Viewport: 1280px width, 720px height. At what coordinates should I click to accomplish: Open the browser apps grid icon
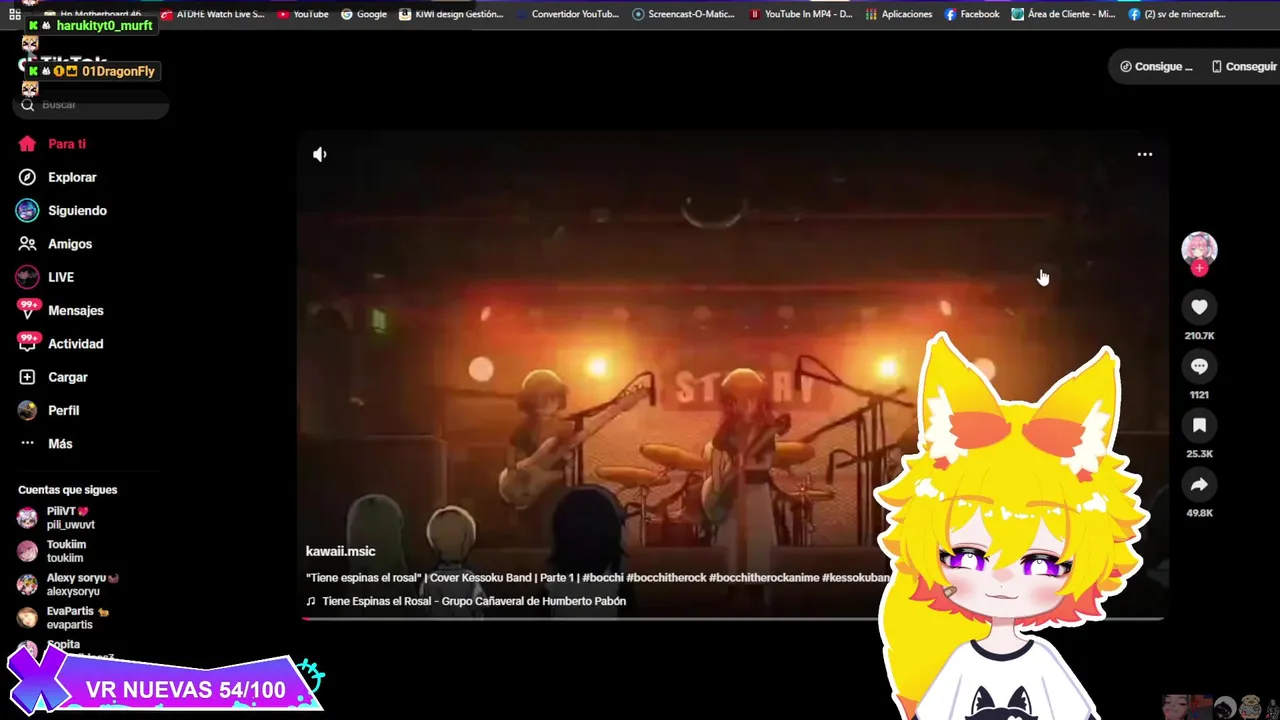[15, 15]
